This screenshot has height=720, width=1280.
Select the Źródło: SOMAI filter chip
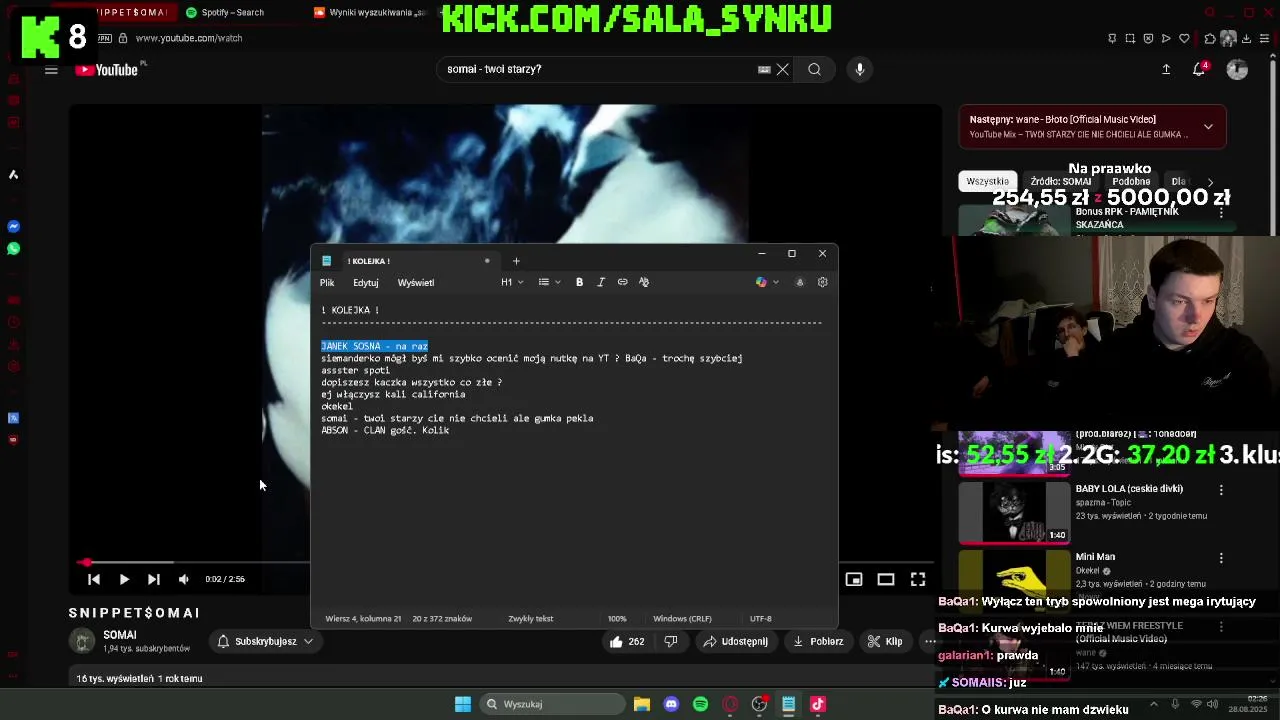[1061, 181]
